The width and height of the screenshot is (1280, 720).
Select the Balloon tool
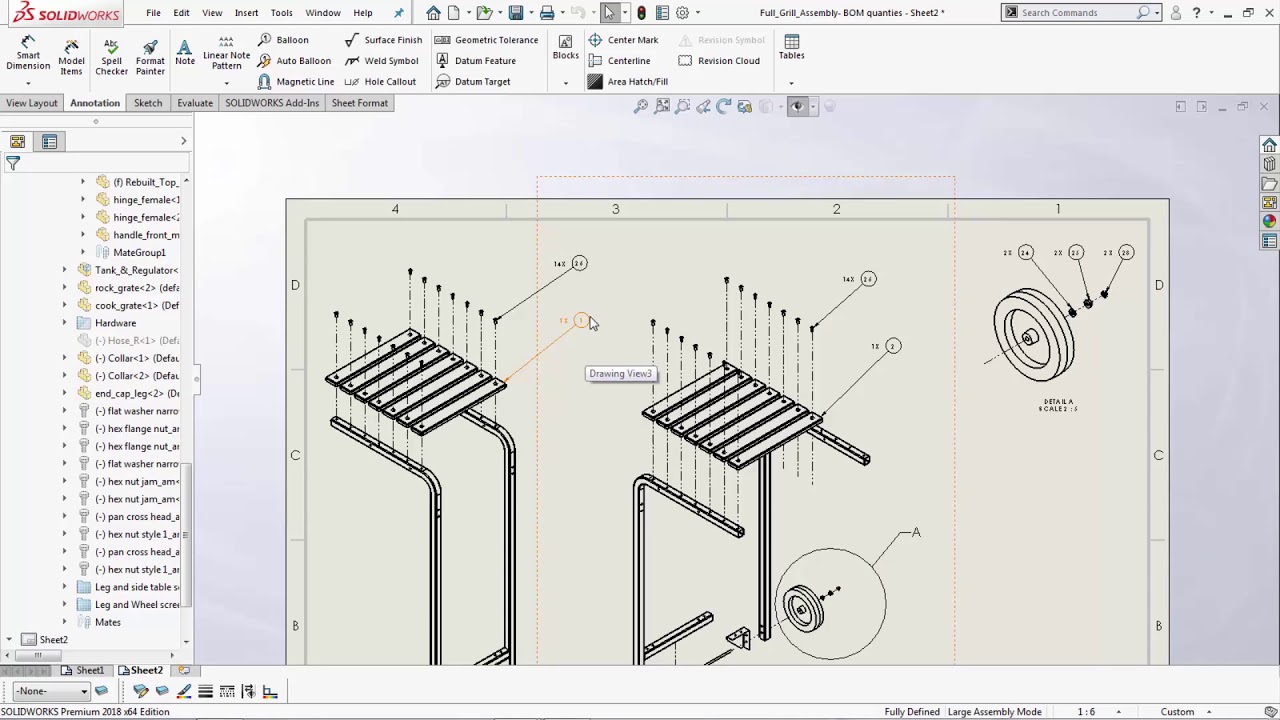pyautogui.click(x=283, y=40)
